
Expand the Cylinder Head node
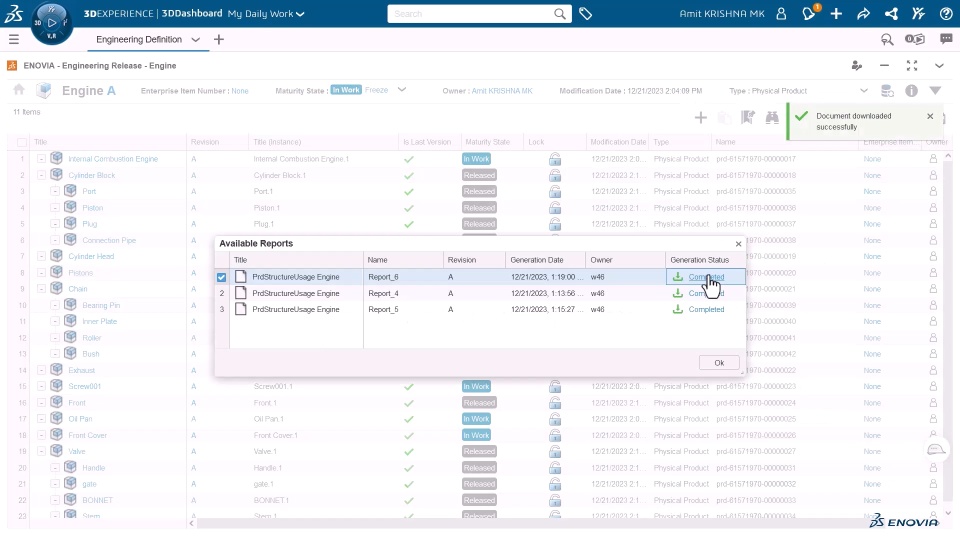(x=41, y=256)
